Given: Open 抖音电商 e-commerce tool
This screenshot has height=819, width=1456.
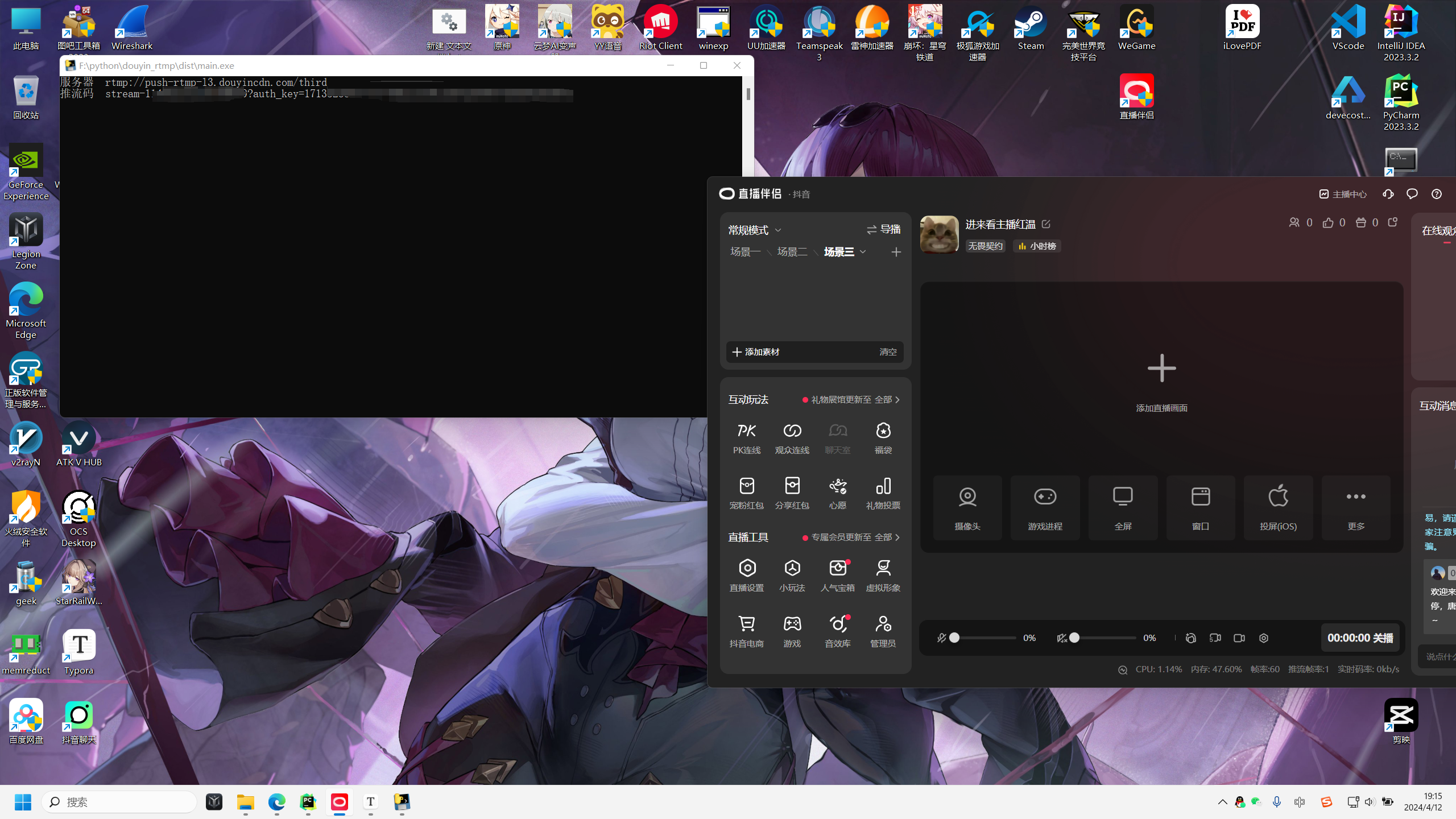Looking at the screenshot, I should 746,631.
